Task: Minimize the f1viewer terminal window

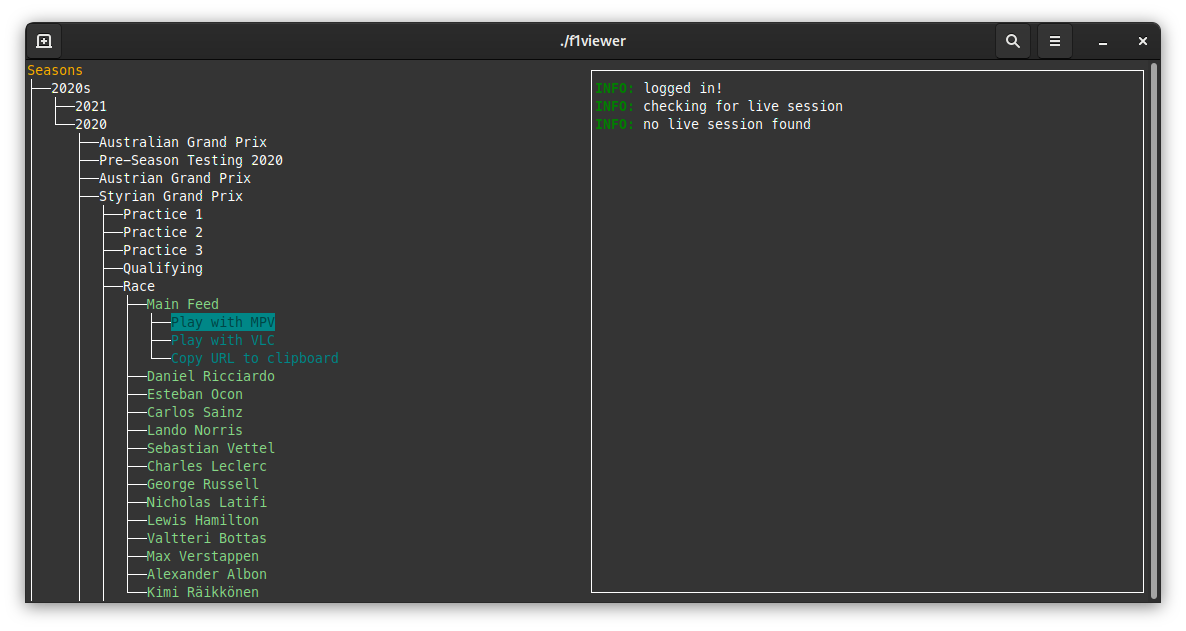Action: tap(1103, 42)
